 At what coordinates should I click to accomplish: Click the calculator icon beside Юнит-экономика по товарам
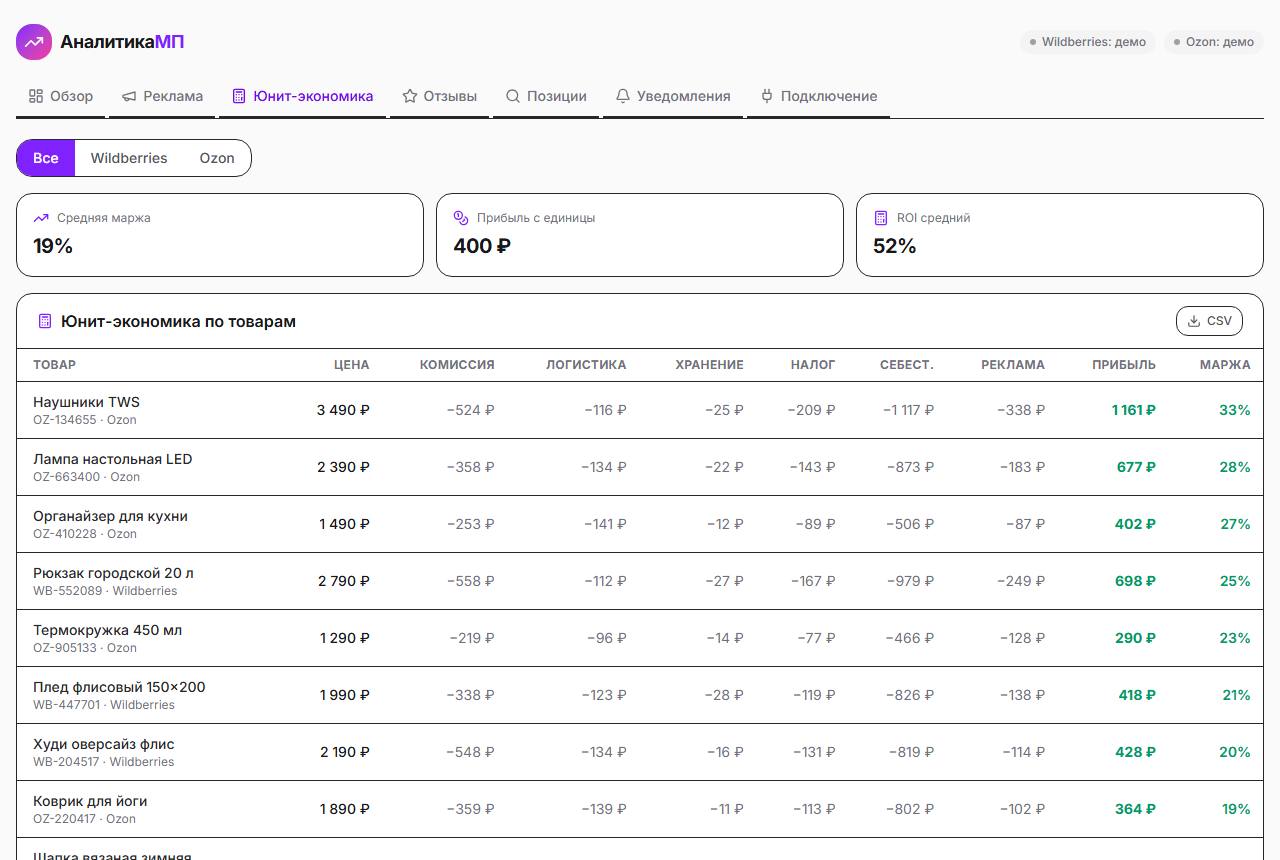[44, 321]
